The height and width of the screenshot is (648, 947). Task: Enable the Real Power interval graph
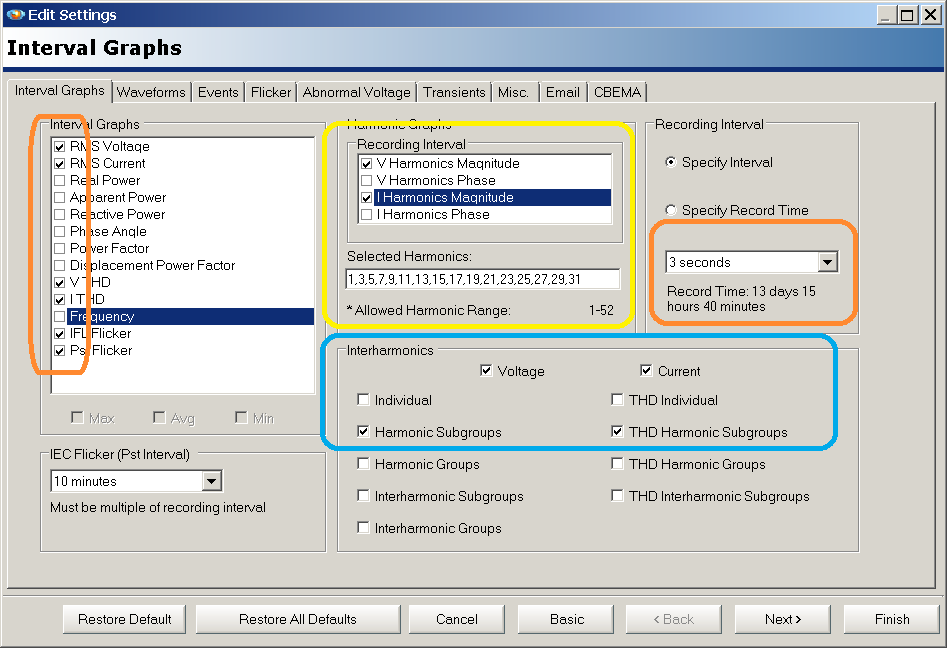(x=60, y=180)
